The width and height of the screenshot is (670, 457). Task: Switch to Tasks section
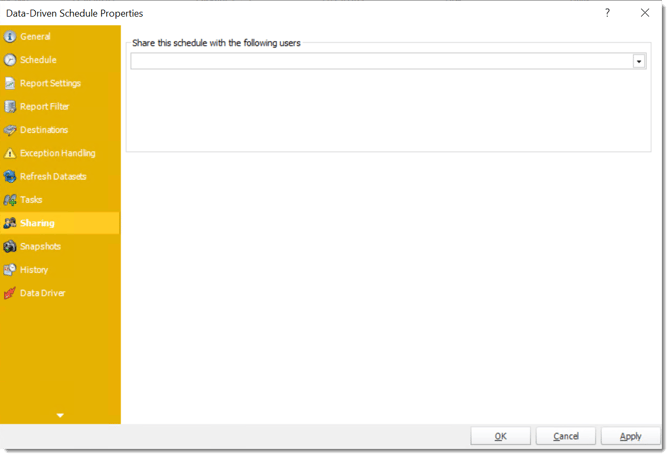pos(31,199)
